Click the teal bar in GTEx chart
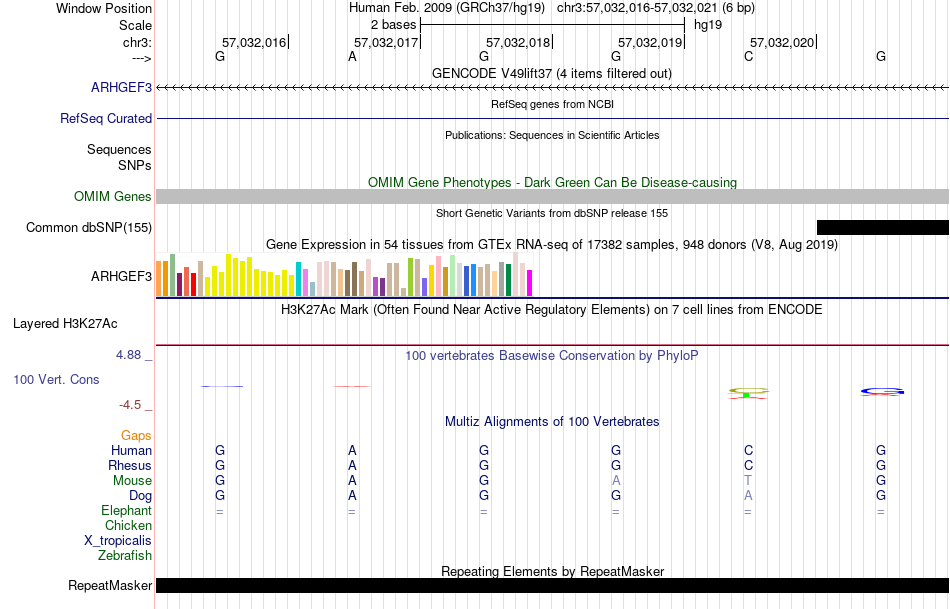This screenshot has width=950, height=609. 298,279
